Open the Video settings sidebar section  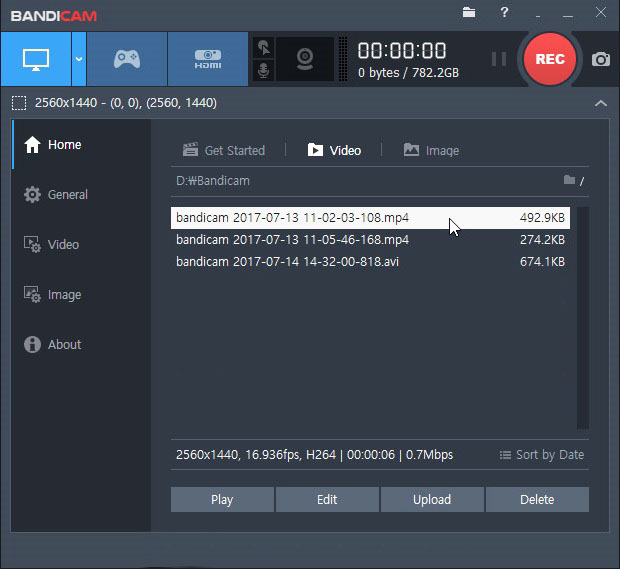(x=81, y=244)
